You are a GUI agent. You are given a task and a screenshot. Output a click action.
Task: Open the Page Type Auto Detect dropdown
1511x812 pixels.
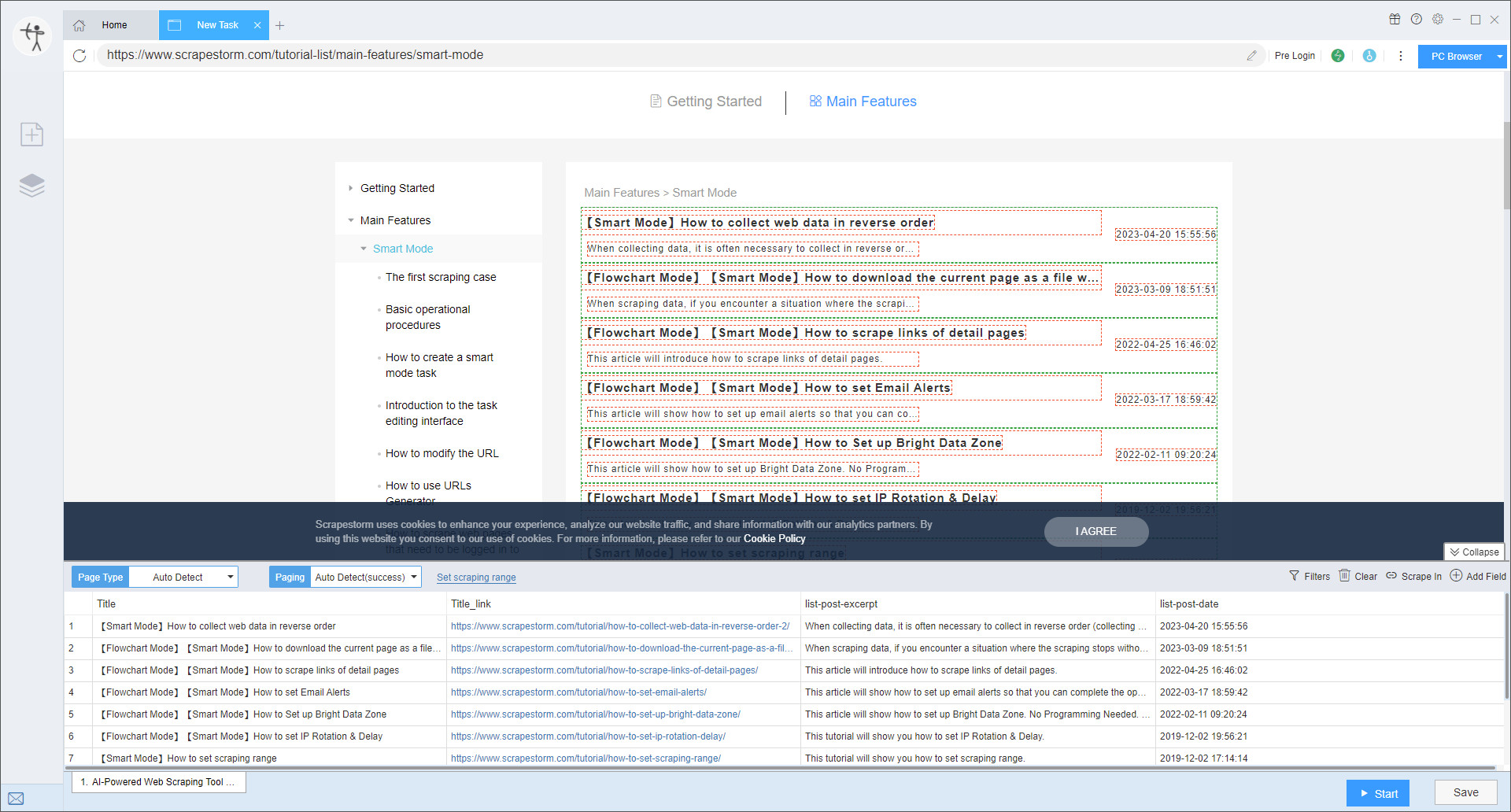click(183, 577)
